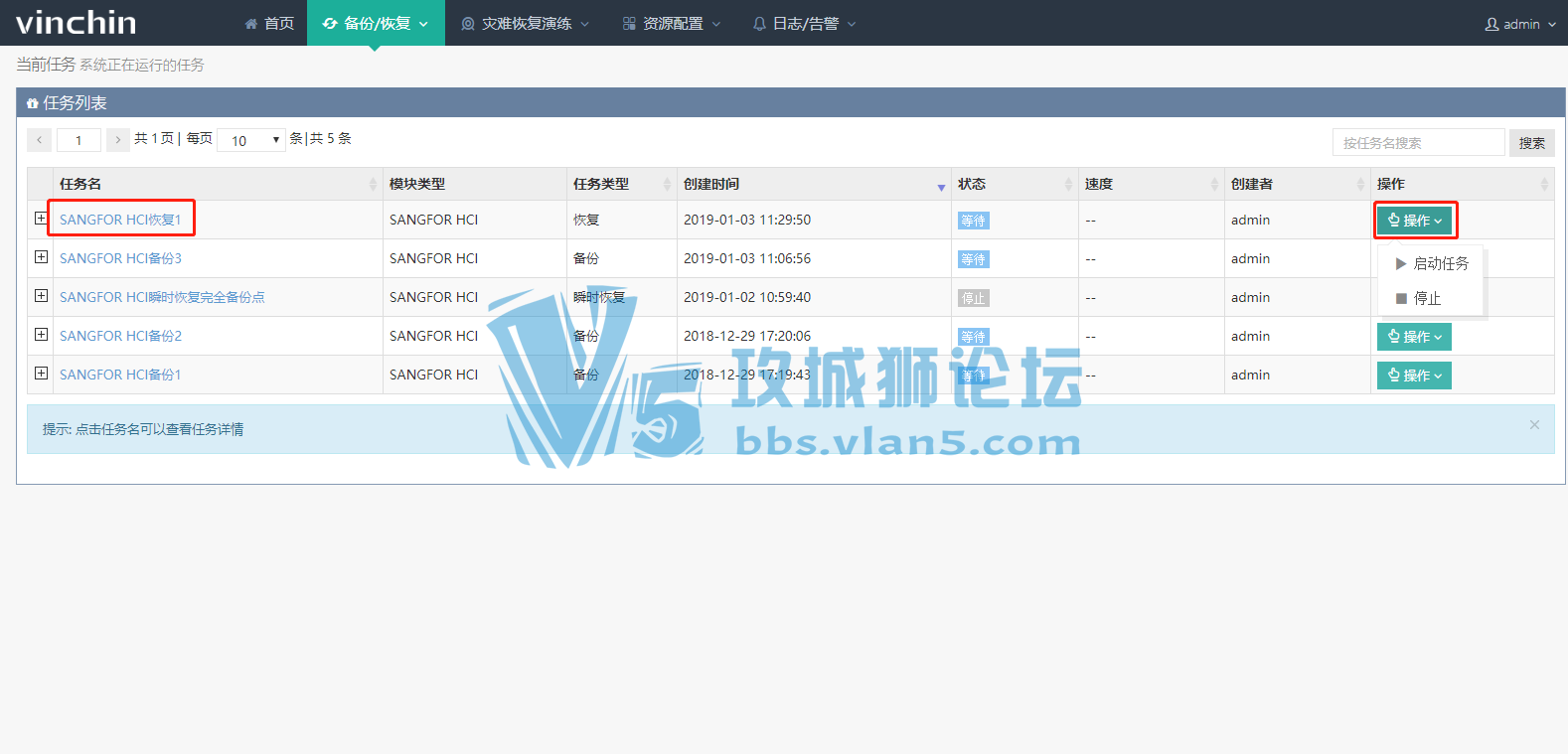This screenshot has height=754, width=1568.
Task: Open 操作 dropdown for SANGFOR HCI恢复1
Action: 1414,221
